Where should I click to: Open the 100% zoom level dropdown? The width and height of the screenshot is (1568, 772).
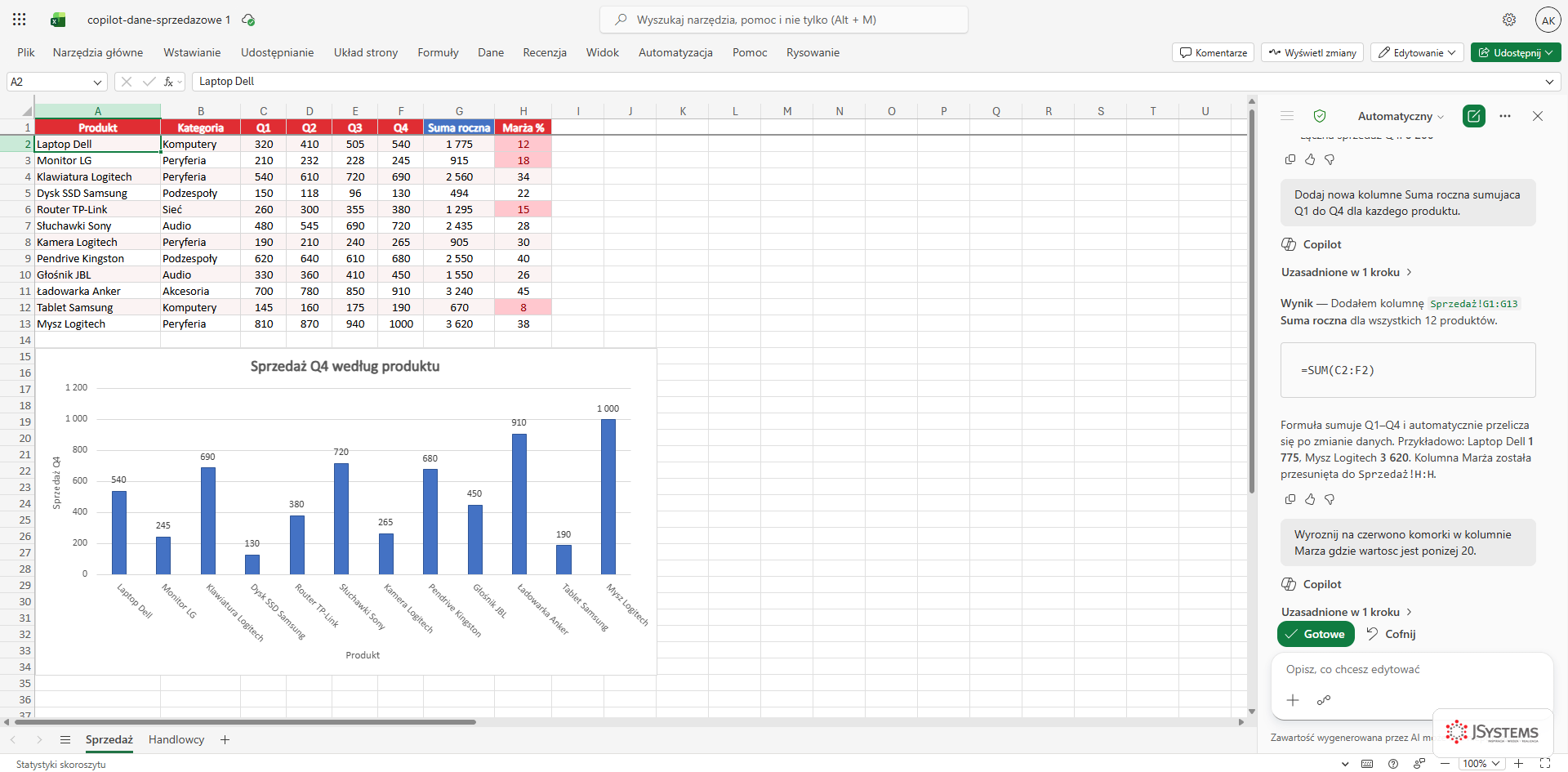(x=1481, y=764)
